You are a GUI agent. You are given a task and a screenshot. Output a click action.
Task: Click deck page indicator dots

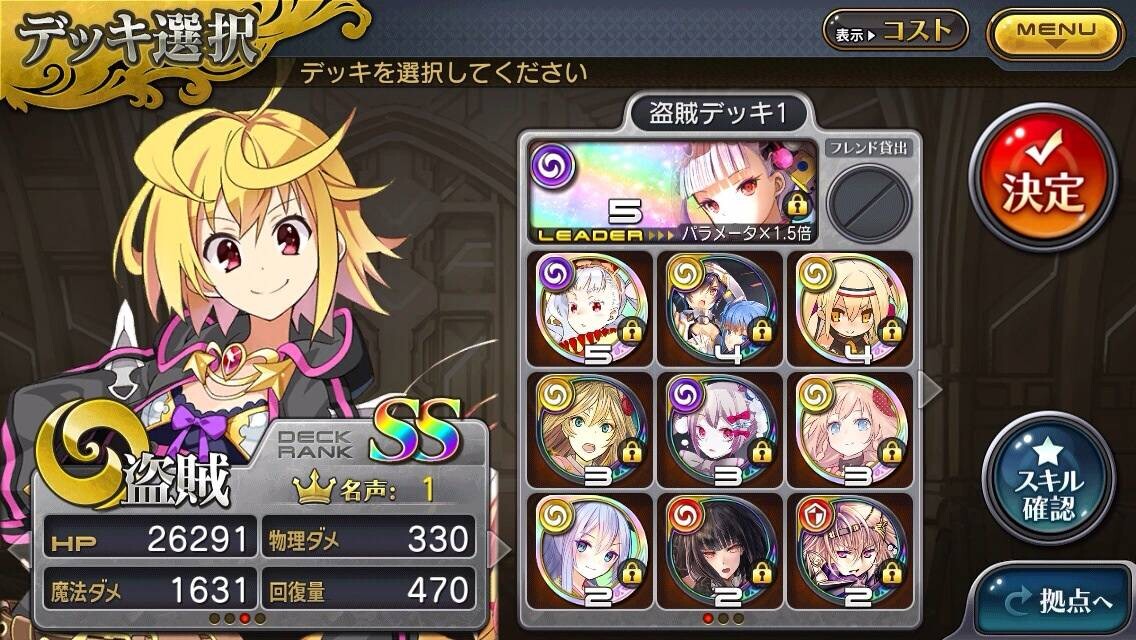click(x=723, y=618)
